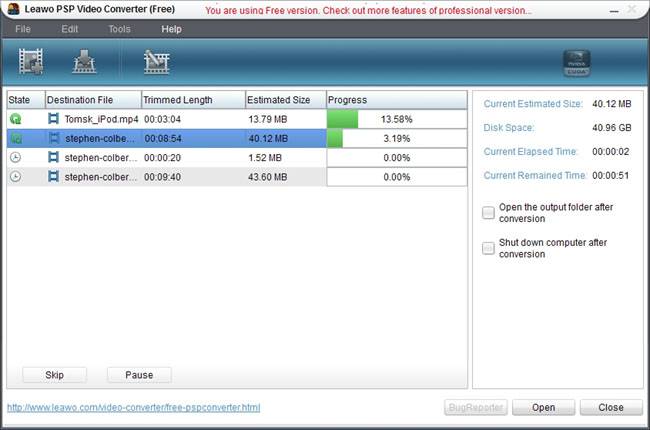The width and height of the screenshot is (650, 430).
Task: Click the 43.60 MB estimated size
Action: click(x=268, y=177)
